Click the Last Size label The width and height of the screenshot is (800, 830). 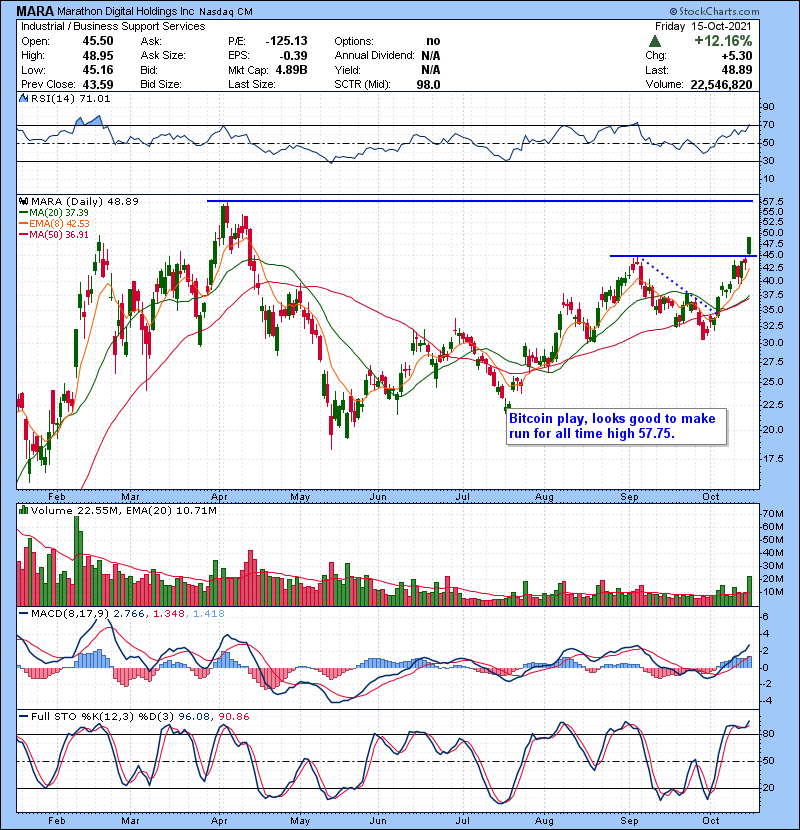click(251, 85)
